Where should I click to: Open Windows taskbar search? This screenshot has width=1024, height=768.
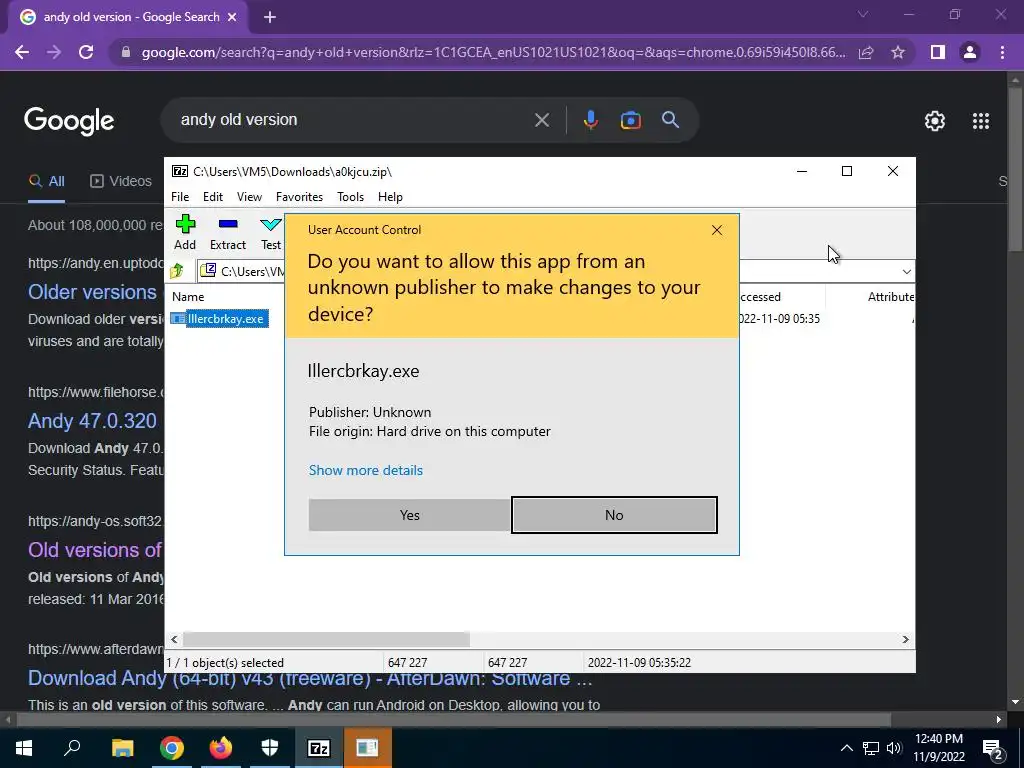click(x=72, y=748)
